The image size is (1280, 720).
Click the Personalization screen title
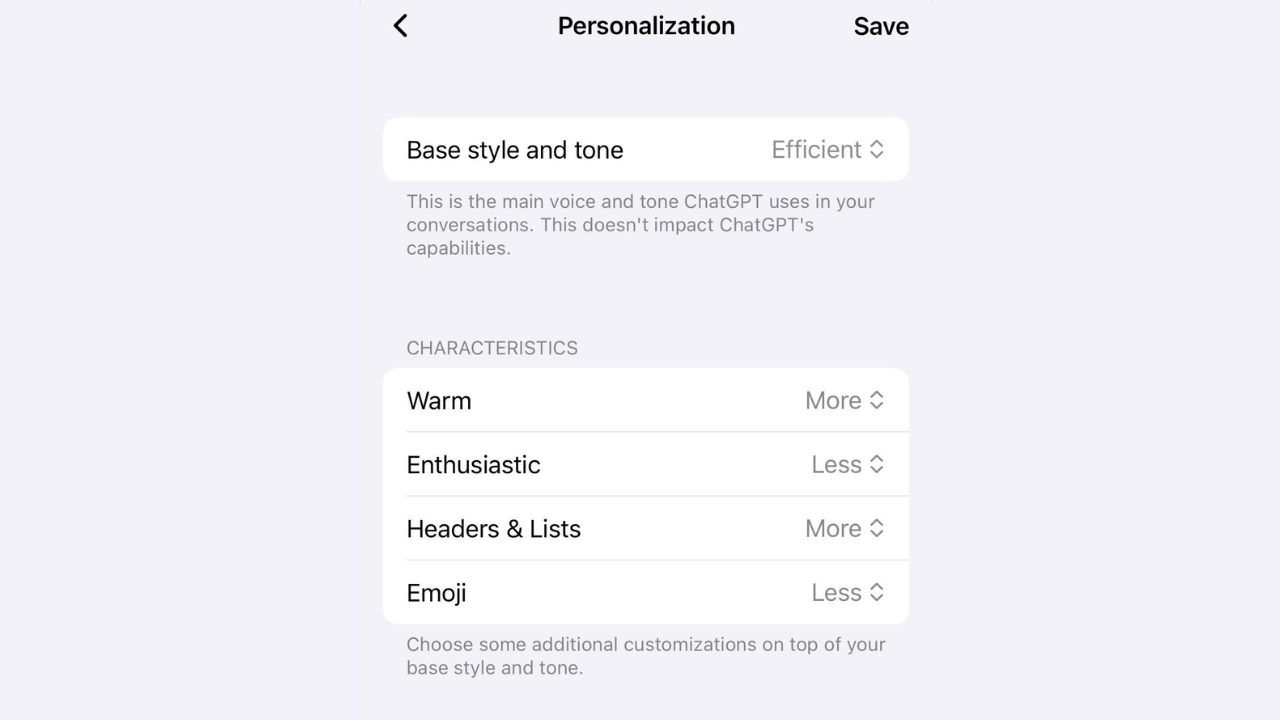[646, 26]
